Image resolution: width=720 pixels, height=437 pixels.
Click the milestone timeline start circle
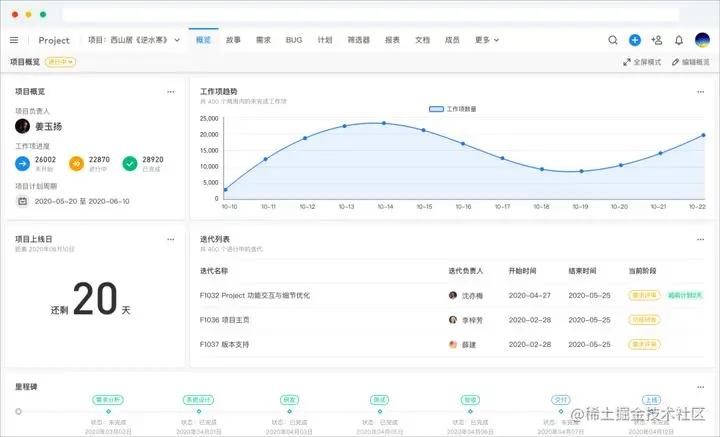click(18, 412)
